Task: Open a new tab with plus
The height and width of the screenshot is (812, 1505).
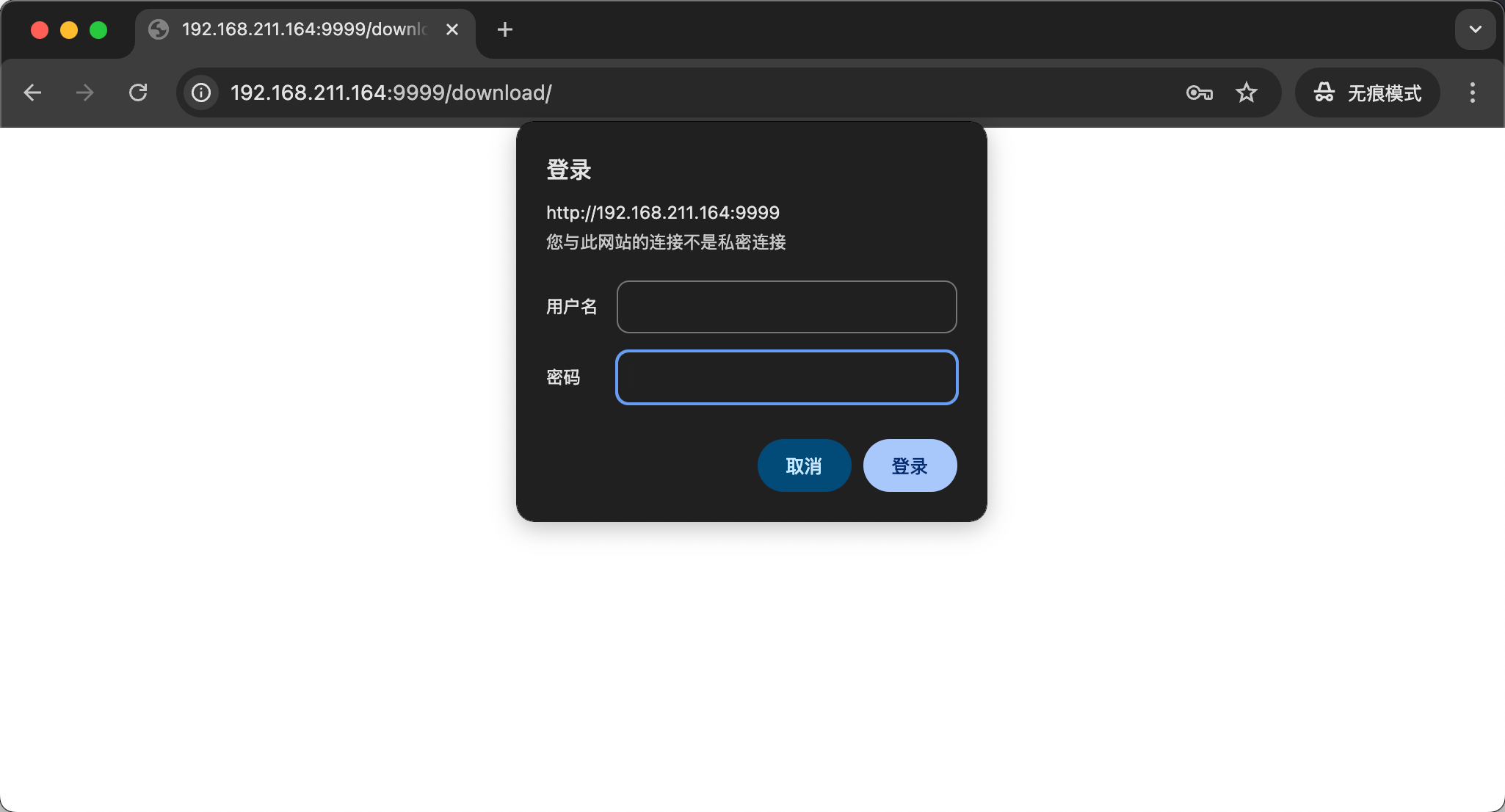Action: pos(504,29)
